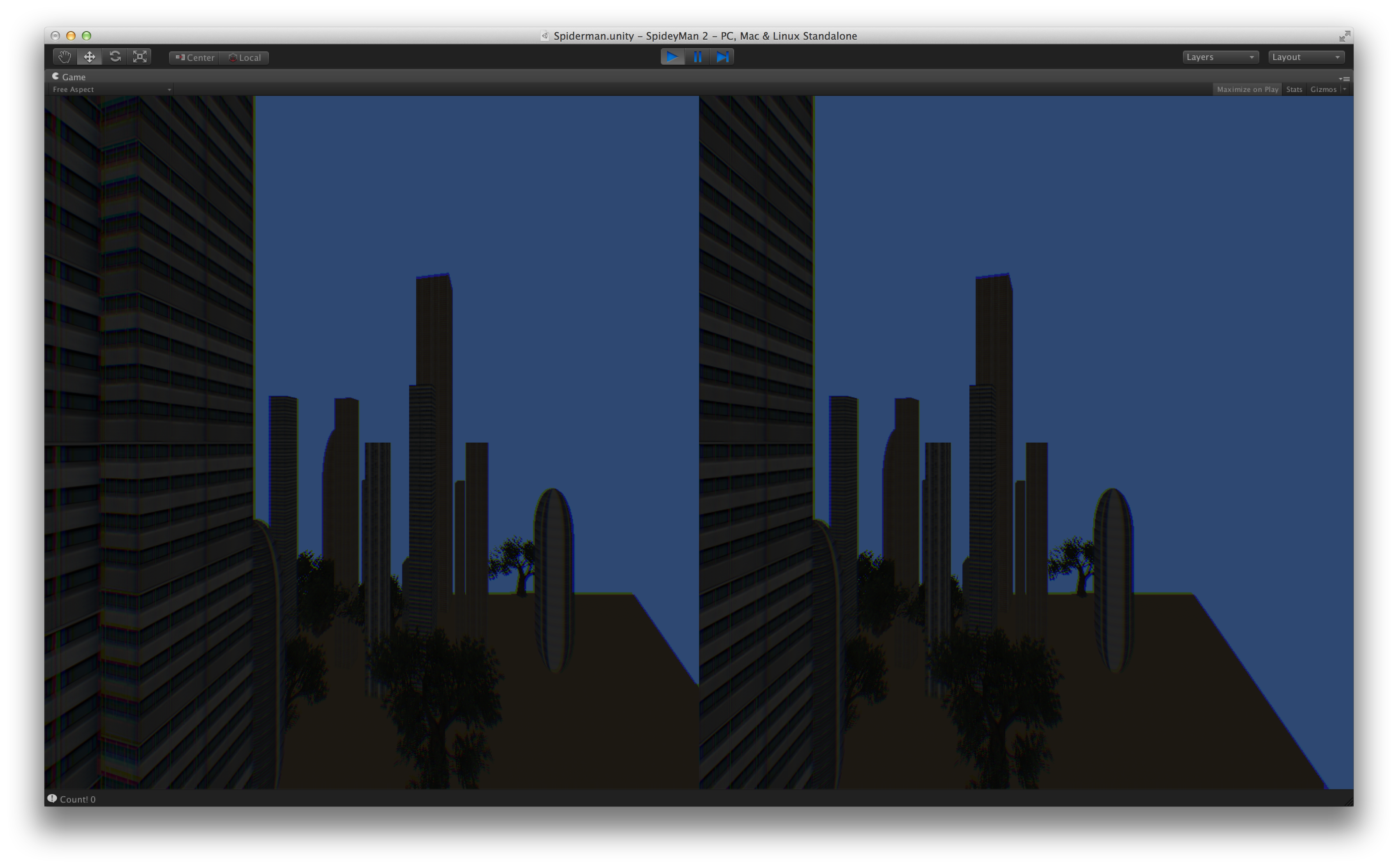Select the Scale tool
This screenshot has width=1398, height=868.
140,57
